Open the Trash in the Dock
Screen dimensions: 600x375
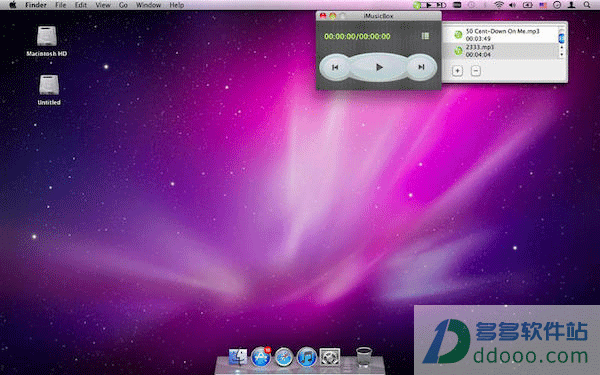(x=364, y=357)
